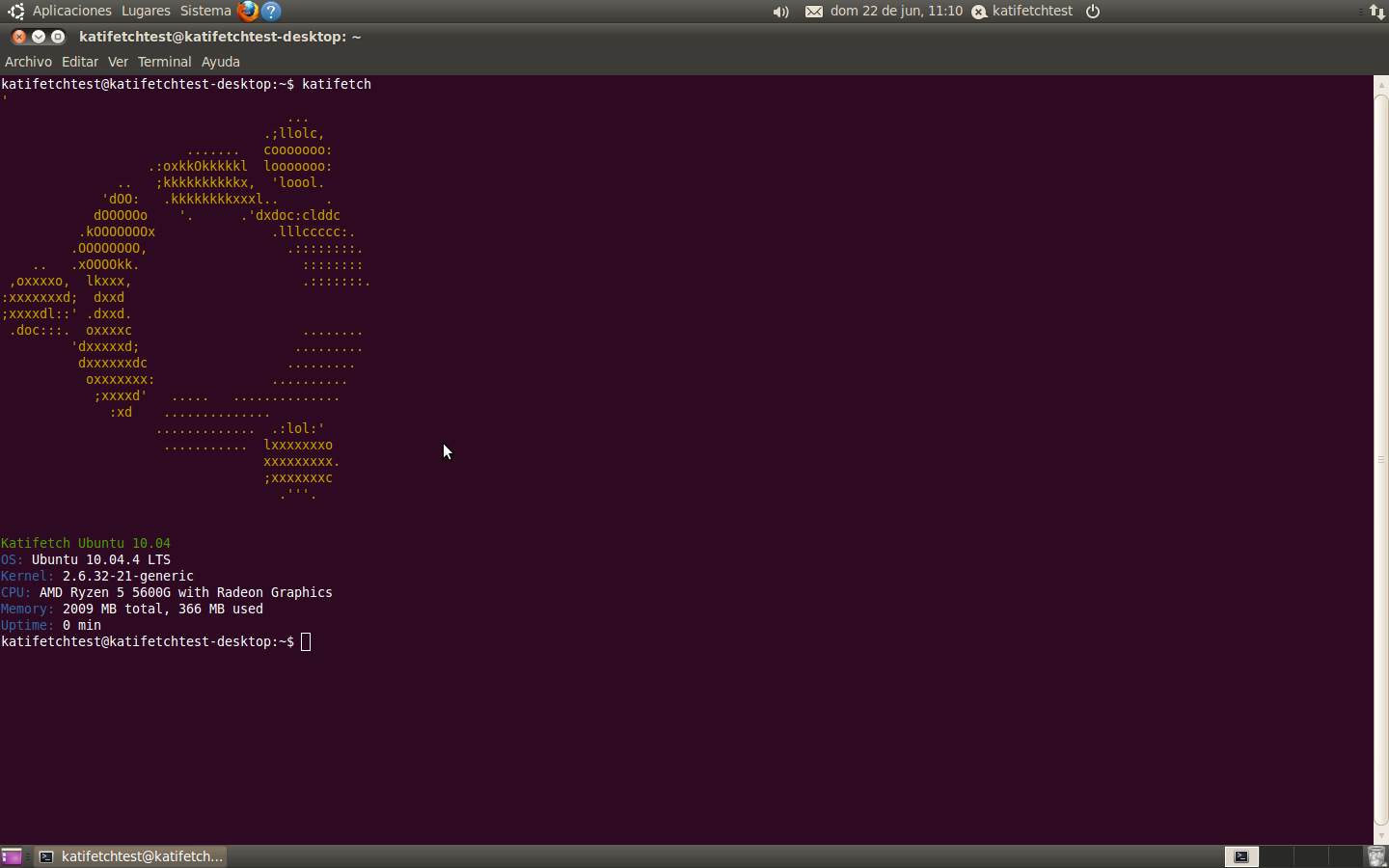Click the terminal applet icon near the trash

click(x=1242, y=856)
